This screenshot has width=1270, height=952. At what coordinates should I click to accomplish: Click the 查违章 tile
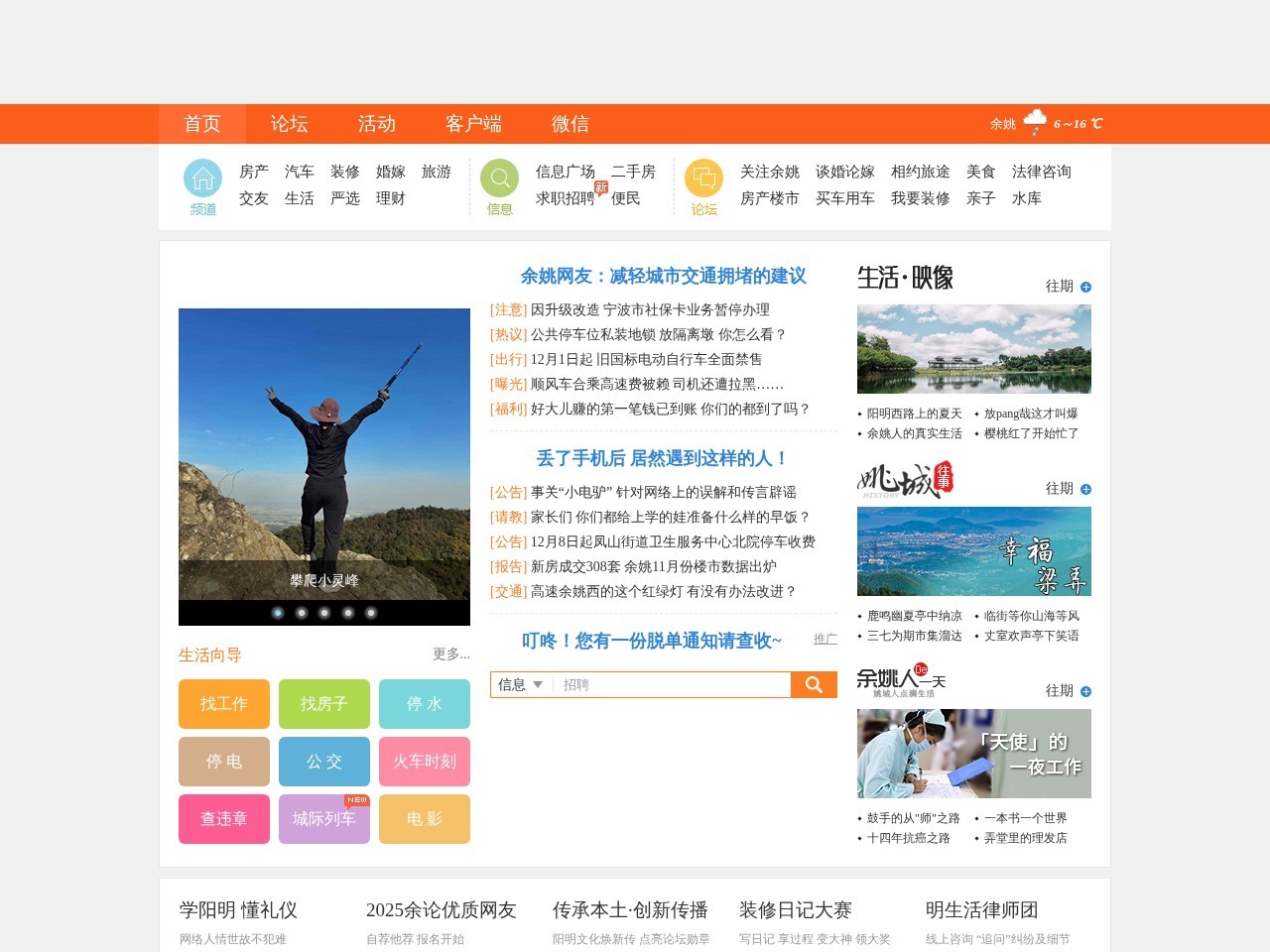pos(223,819)
